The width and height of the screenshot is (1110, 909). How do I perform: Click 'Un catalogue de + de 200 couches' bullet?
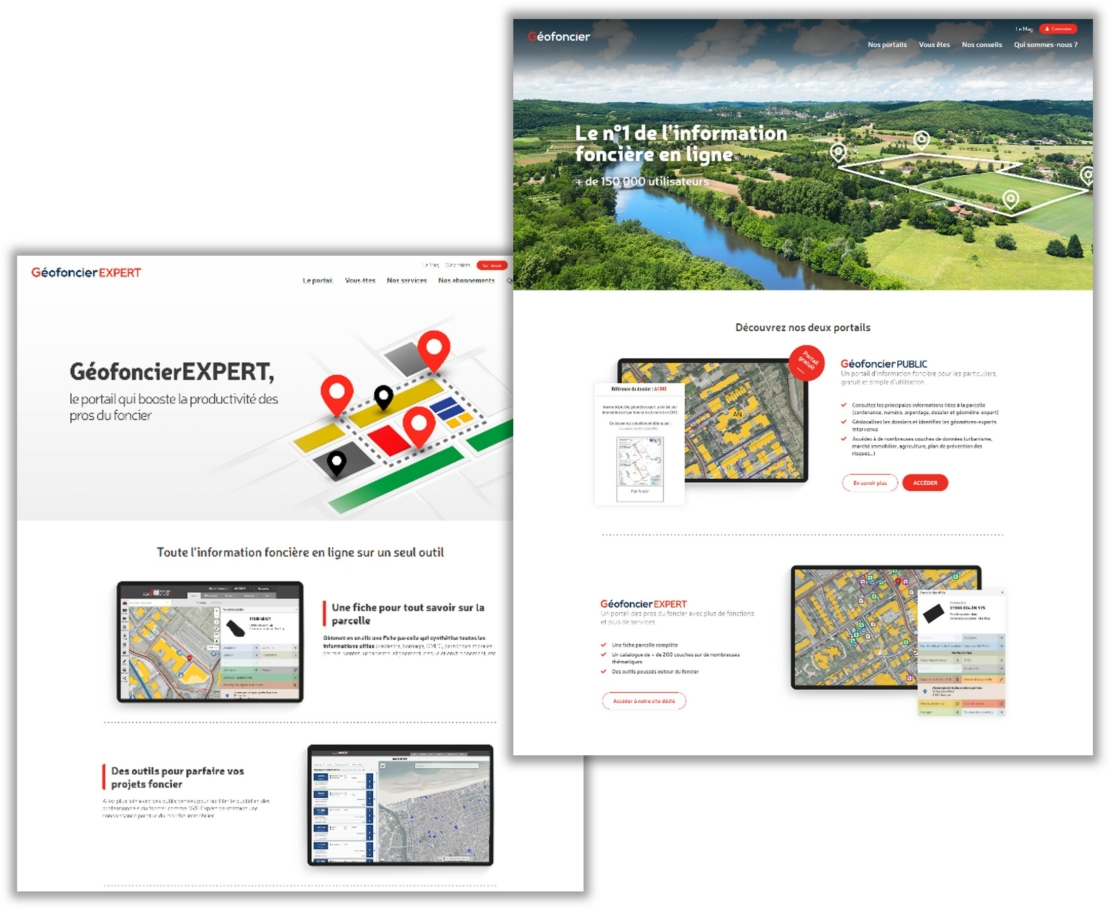click(675, 658)
